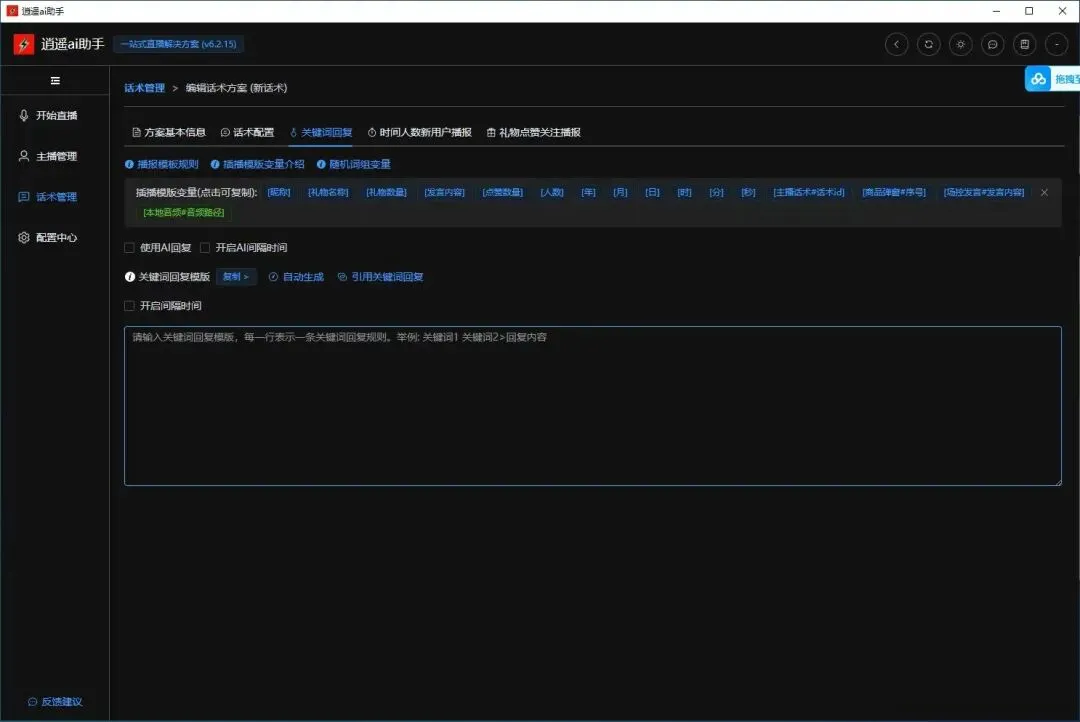Open the 时间人数新用户播报 tab
1080x722 pixels.
pos(419,132)
